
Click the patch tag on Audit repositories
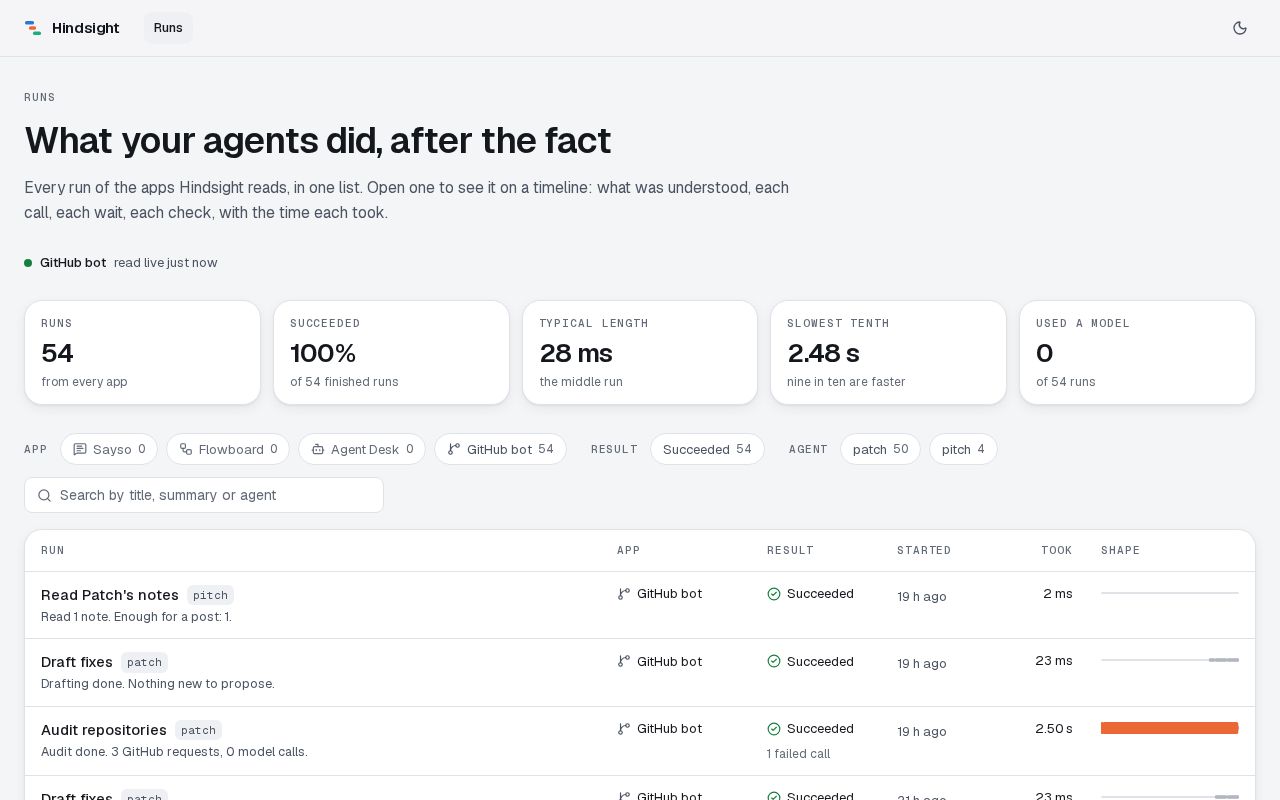(x=198, y=730)
